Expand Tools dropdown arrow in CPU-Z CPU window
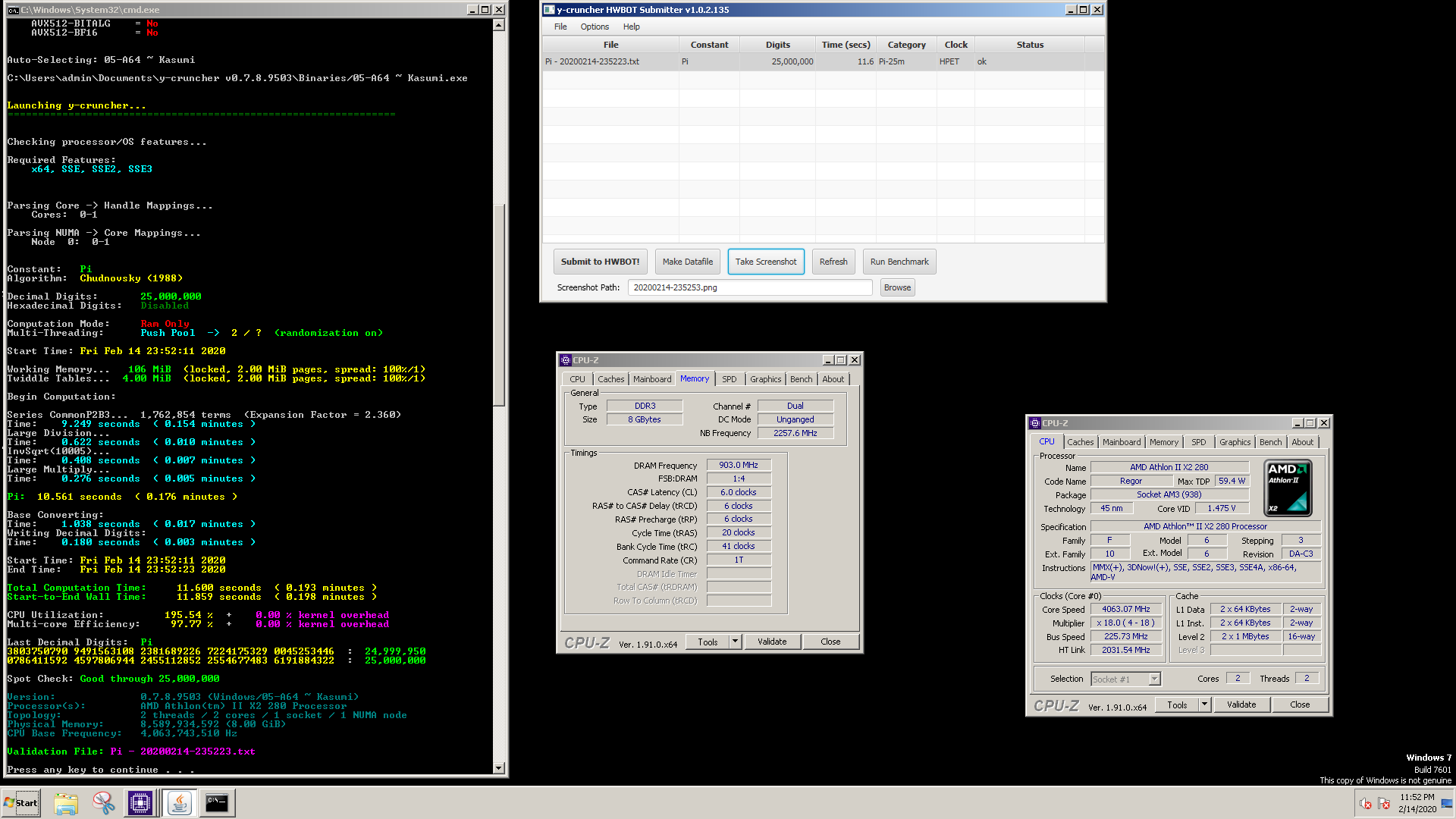This screenshot has height=819, width=1456. point(1204,704)
